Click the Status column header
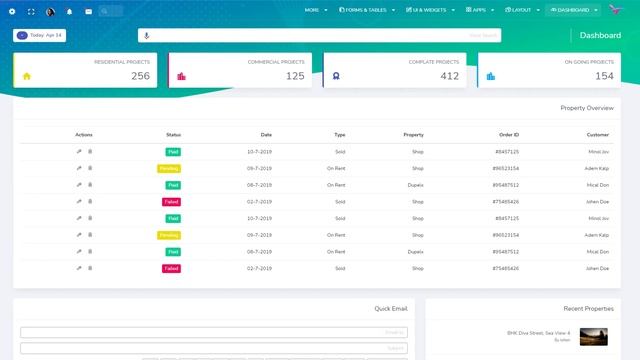This screenshot has width=640, height=360. tap(173, 135)
